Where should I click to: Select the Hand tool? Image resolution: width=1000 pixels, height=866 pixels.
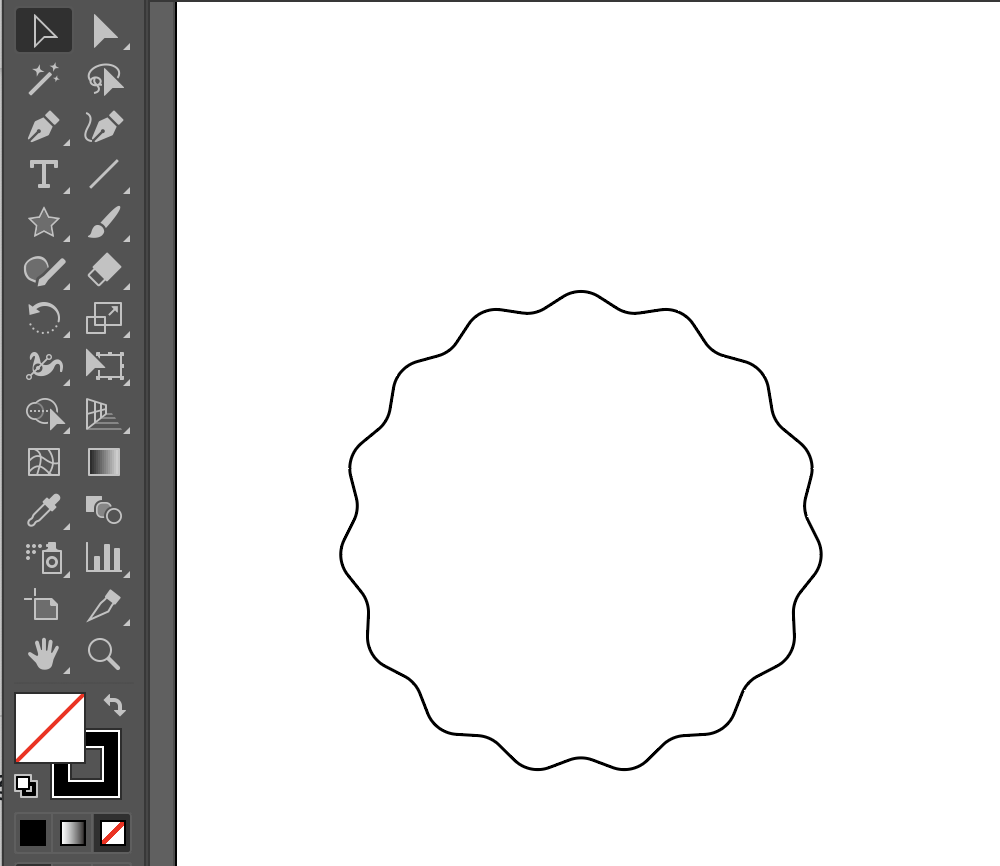(x=43, y=655)
